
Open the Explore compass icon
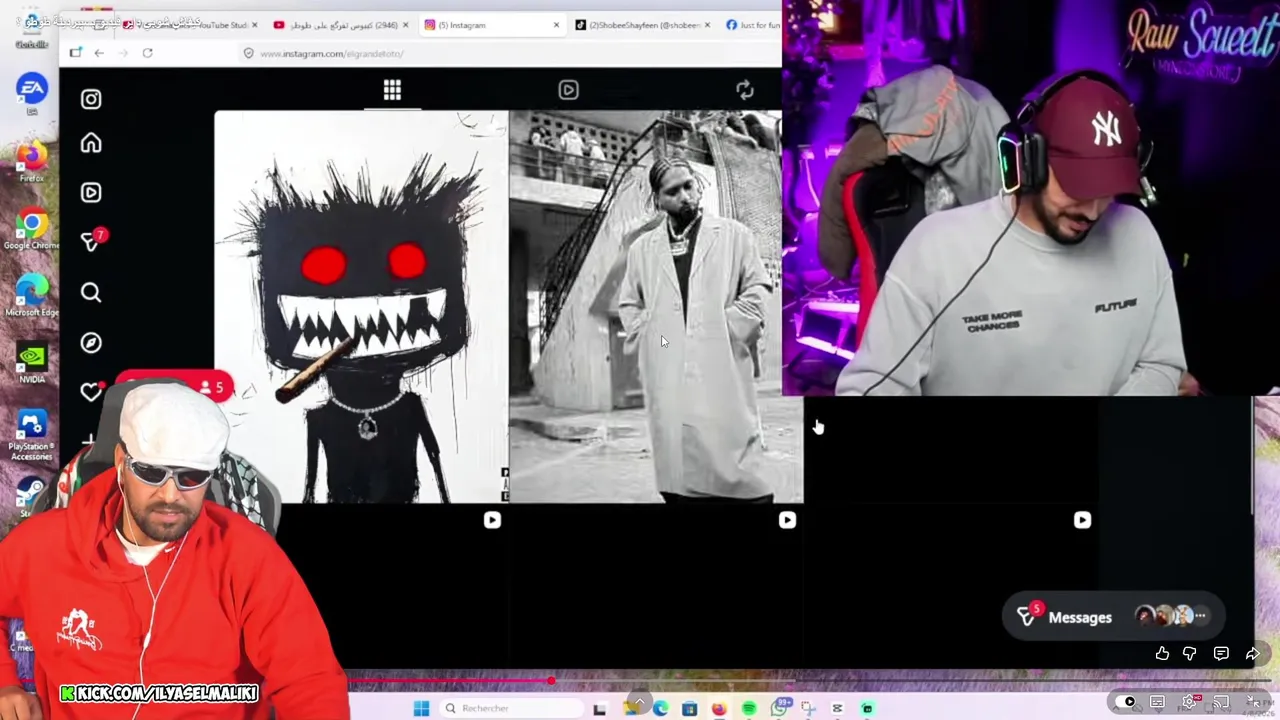91,343
